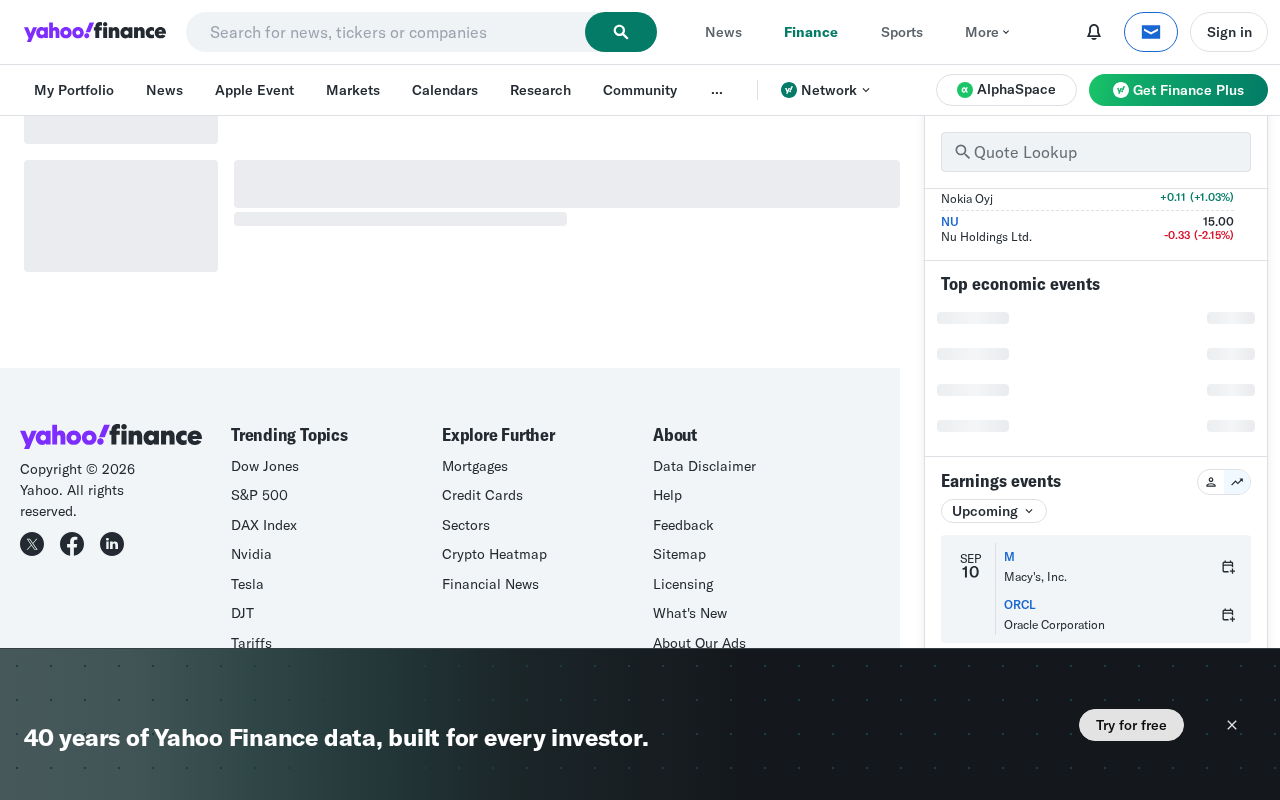Open Licensing link
The height and width of the screenshot is (800, 1280).
coord(683,584)
